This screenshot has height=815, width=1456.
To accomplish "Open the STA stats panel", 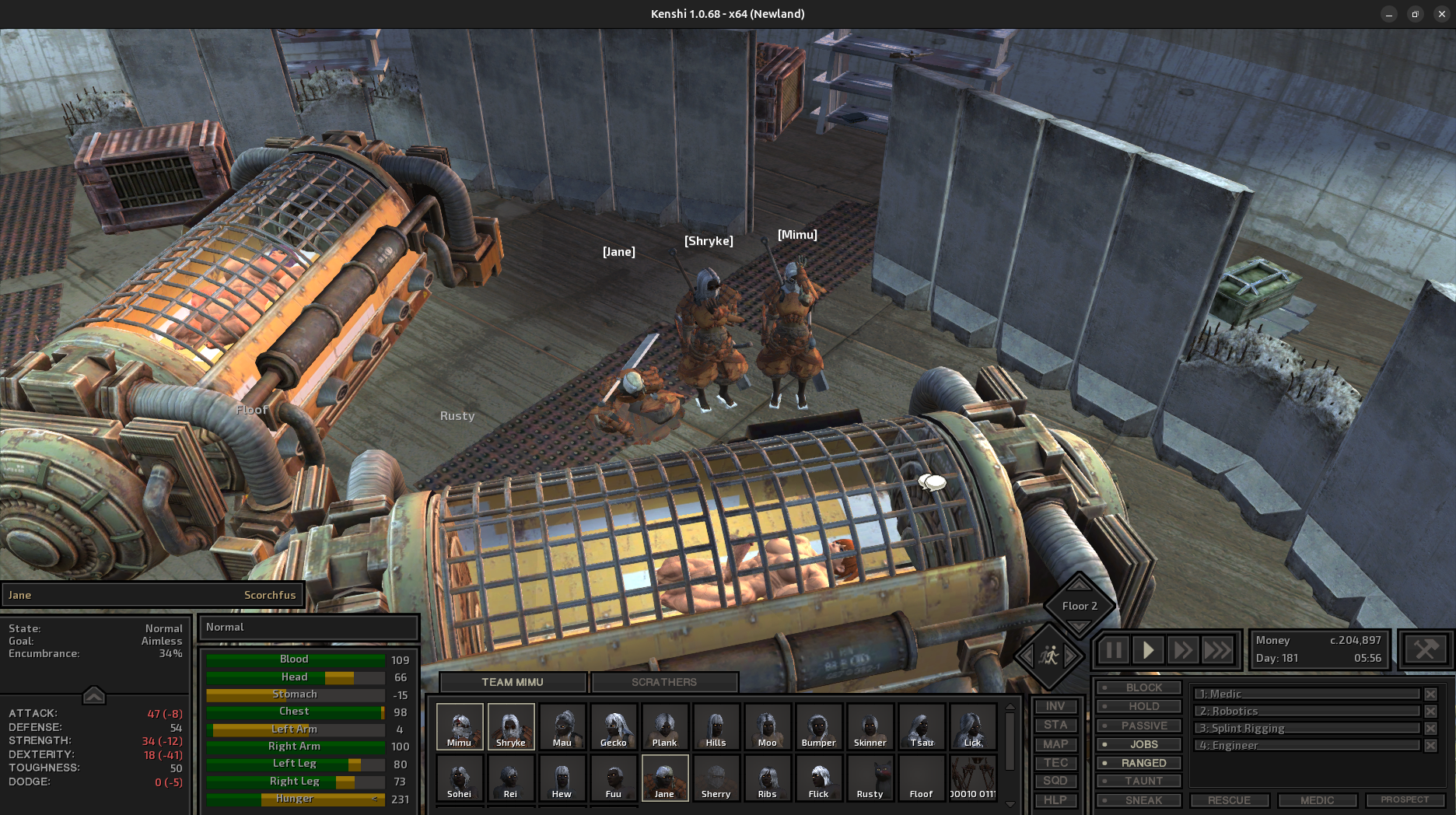I will [1055, 725].
